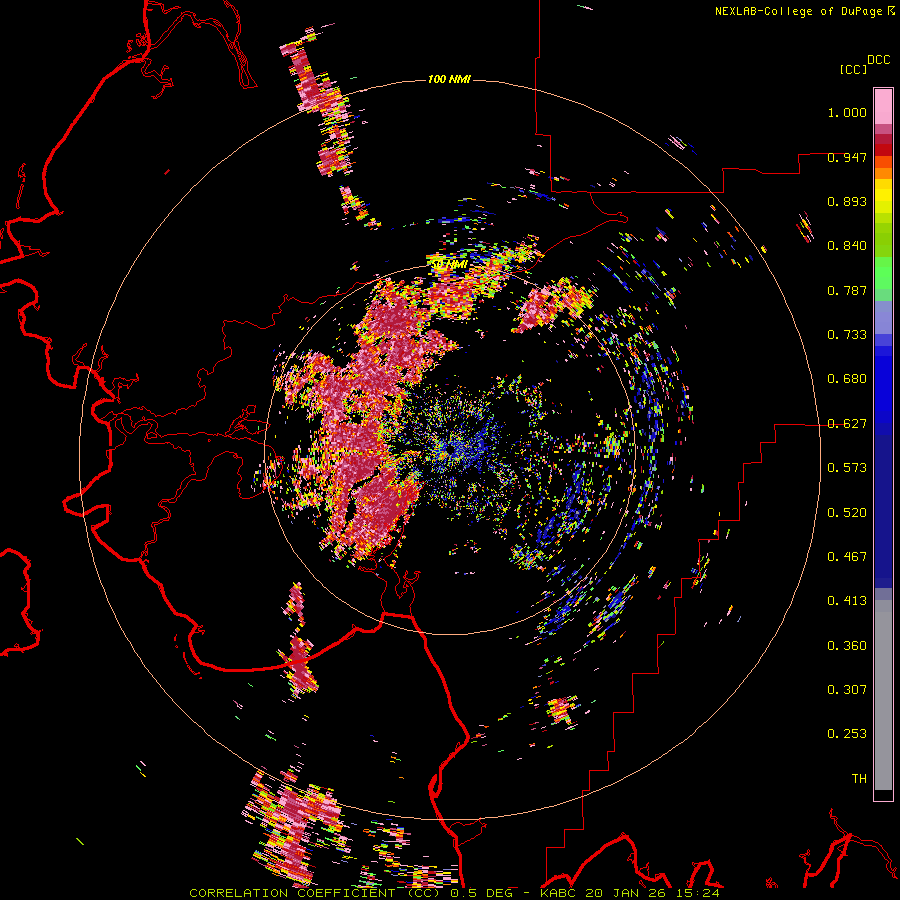Click the NEXLAB-College of DuPage credit text
900x900 pixels.
pos(798,11)
